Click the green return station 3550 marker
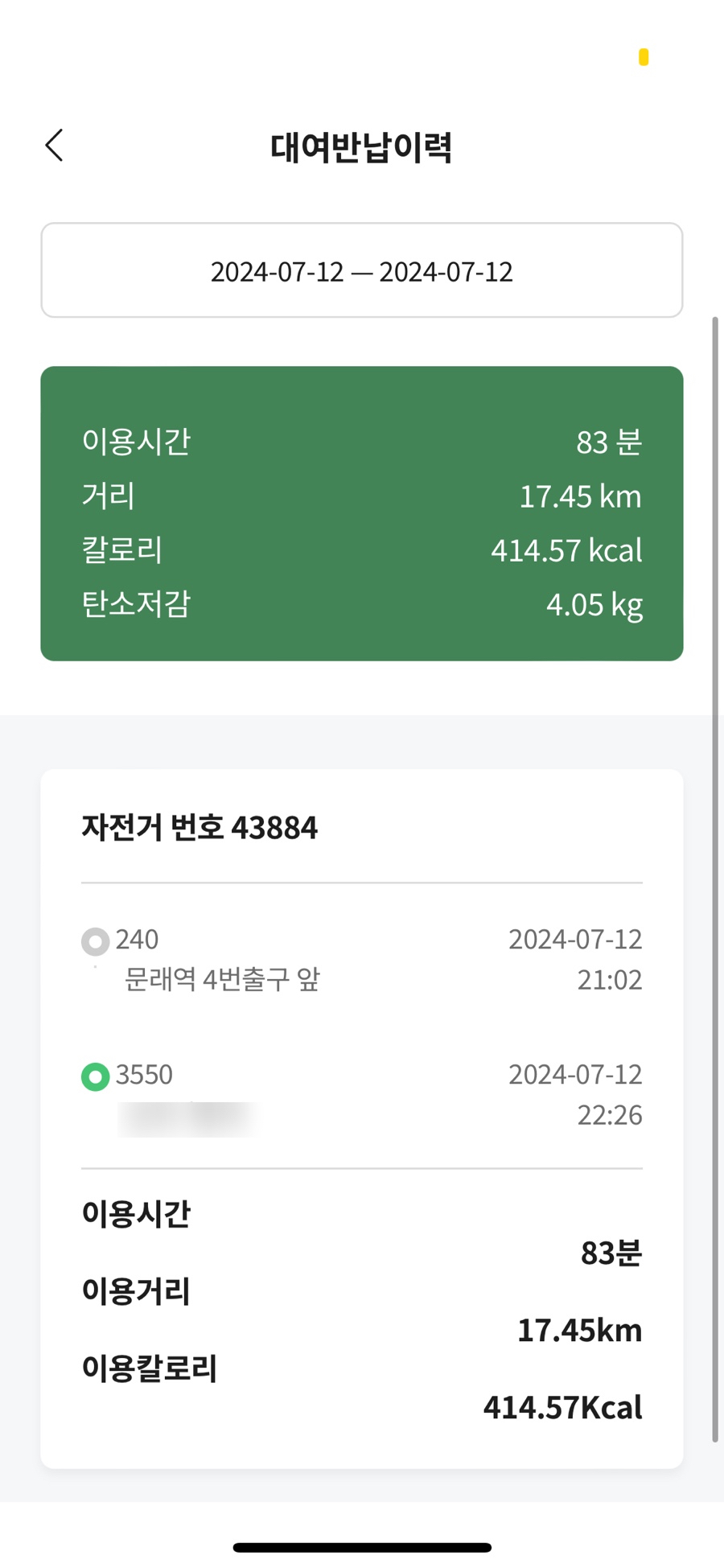 (95, 1076)
